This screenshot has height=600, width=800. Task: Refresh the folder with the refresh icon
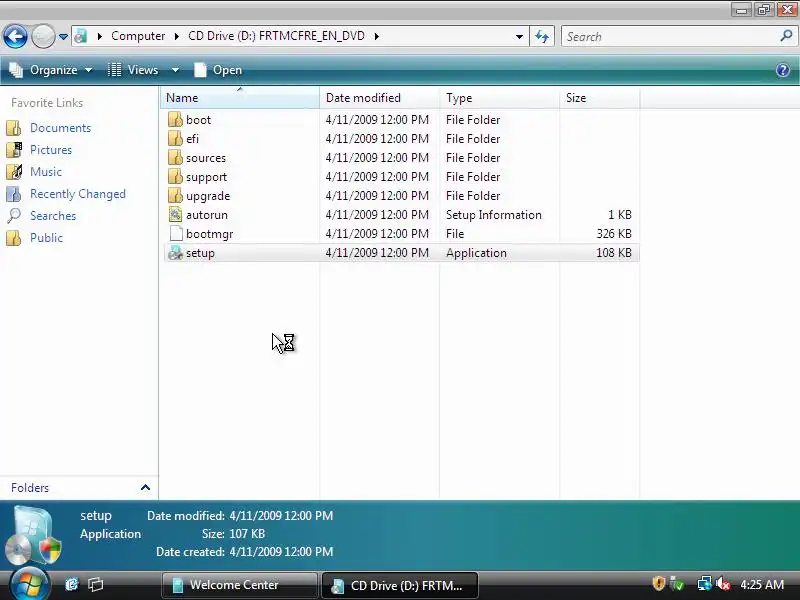coord(542,37)
